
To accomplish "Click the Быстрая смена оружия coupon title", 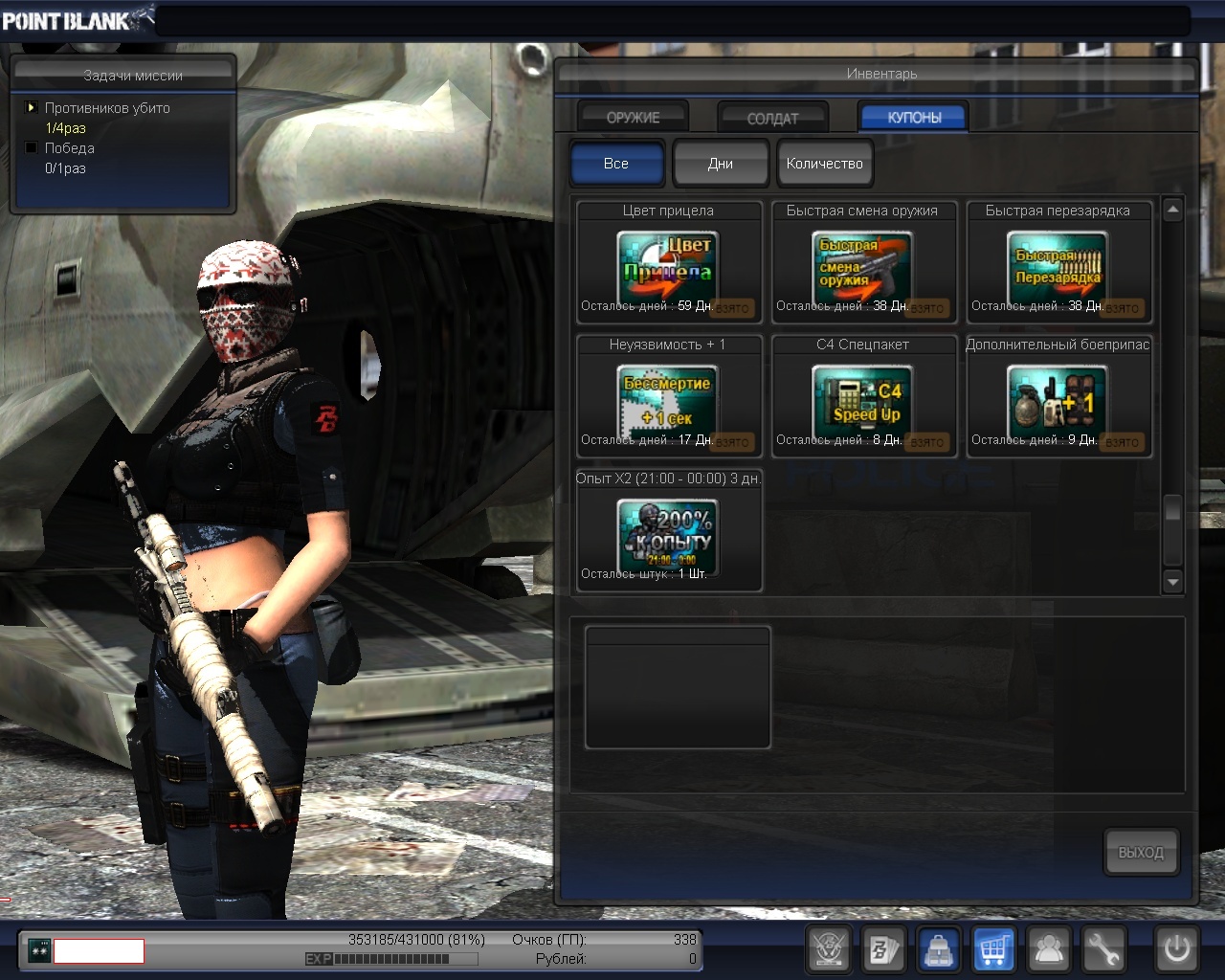I will pyautogui.click(x=862, y=211).
